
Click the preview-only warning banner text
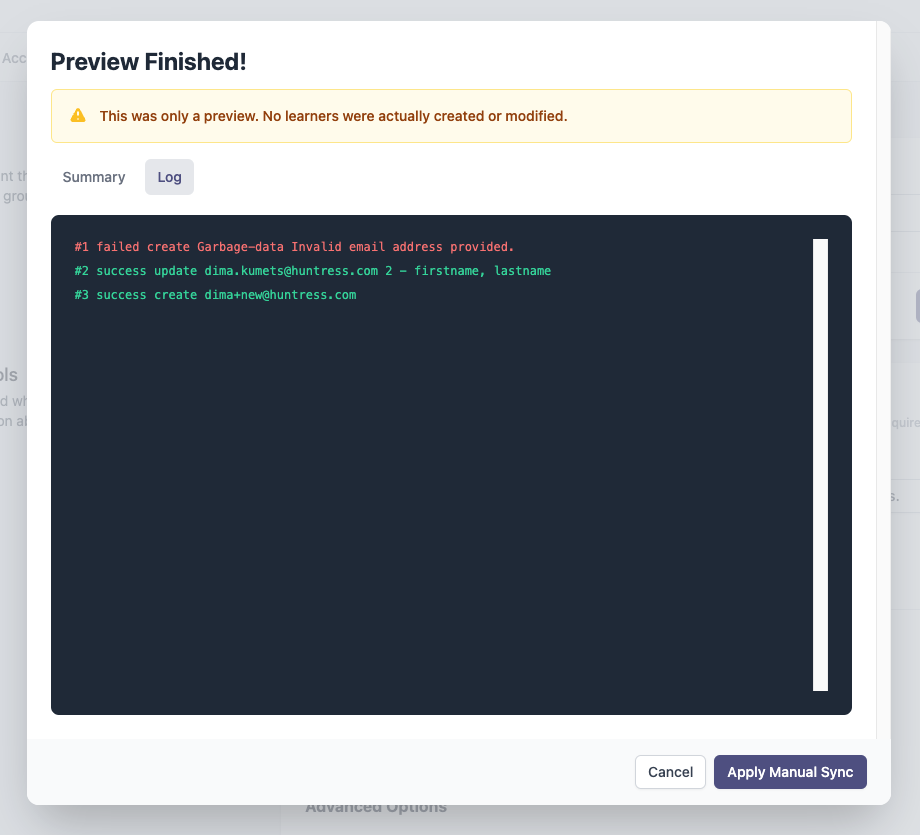(x=333, y=116)
